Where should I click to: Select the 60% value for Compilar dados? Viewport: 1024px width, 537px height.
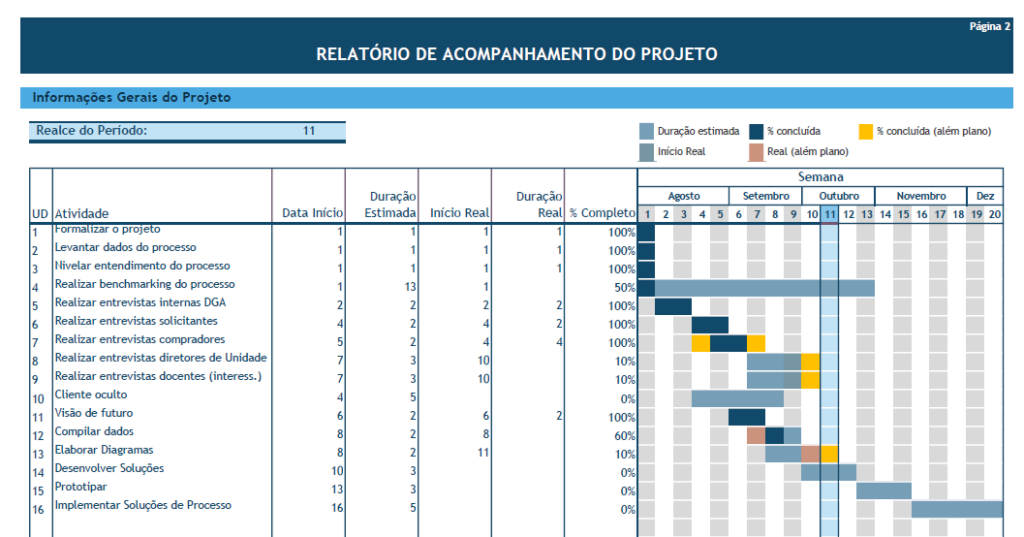622,435
